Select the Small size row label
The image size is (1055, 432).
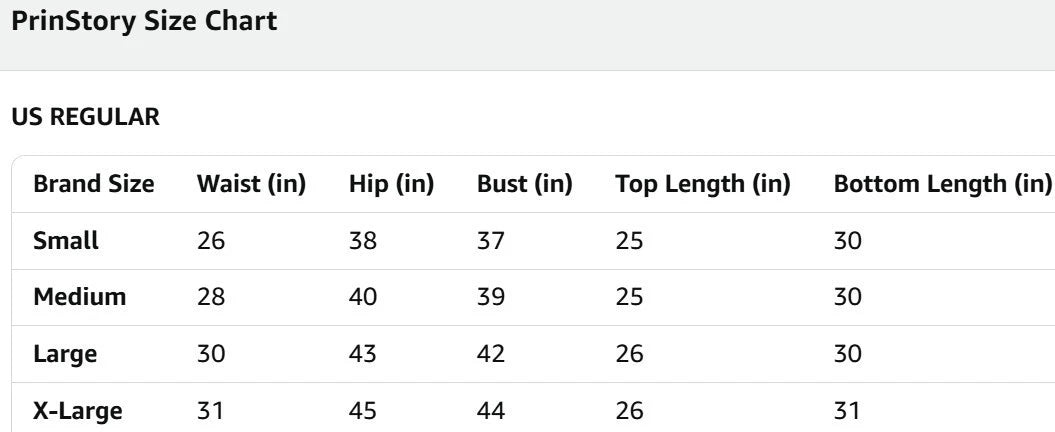click(66, 241)
